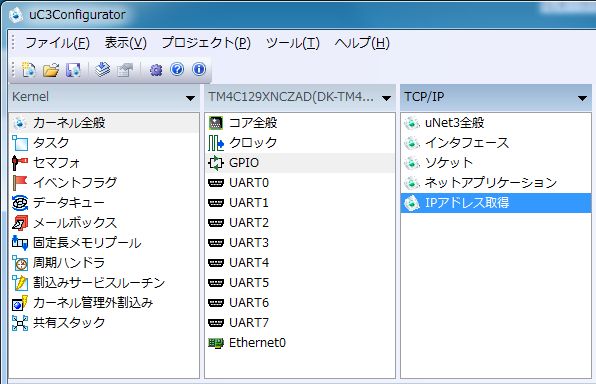
Task: Select カーネル全般 in Kernel list
Action: click(x=104, y=123)
